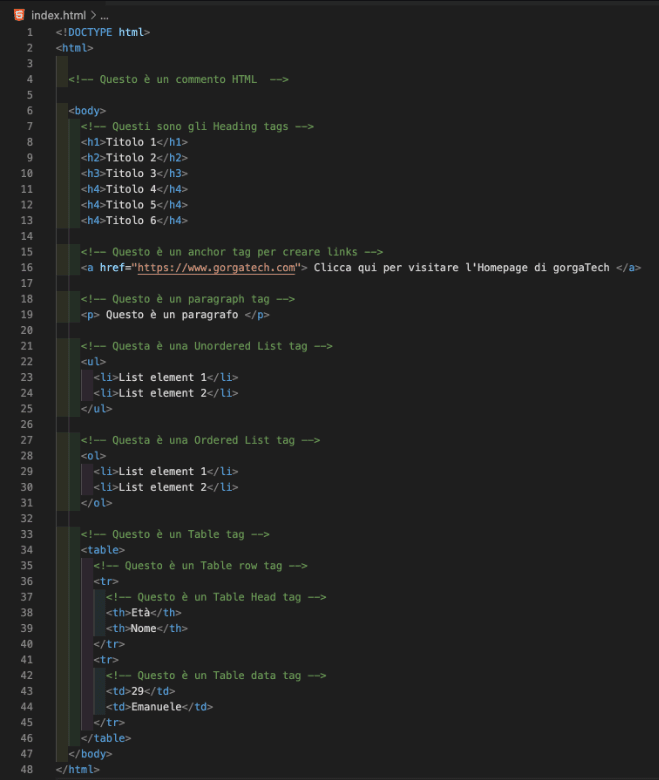
Task: Click the 'Emanuele' table data text
Action: [157, 707]
